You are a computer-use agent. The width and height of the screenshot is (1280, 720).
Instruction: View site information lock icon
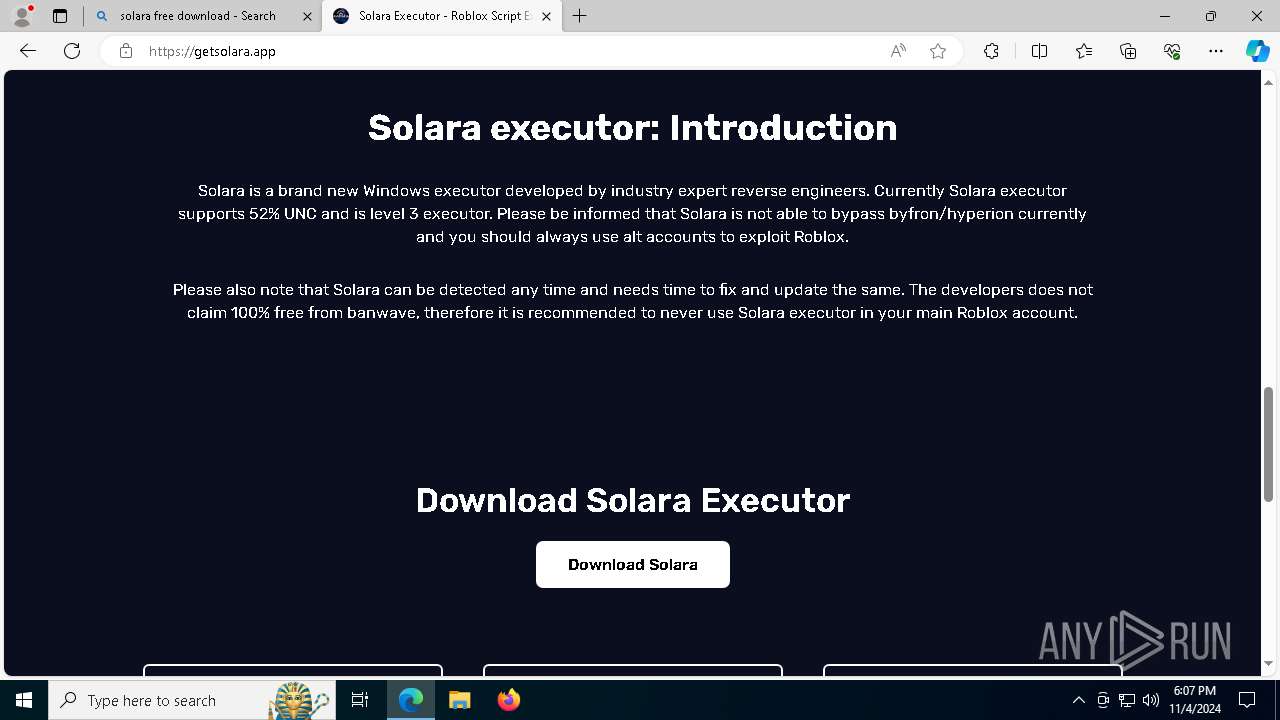125,51
